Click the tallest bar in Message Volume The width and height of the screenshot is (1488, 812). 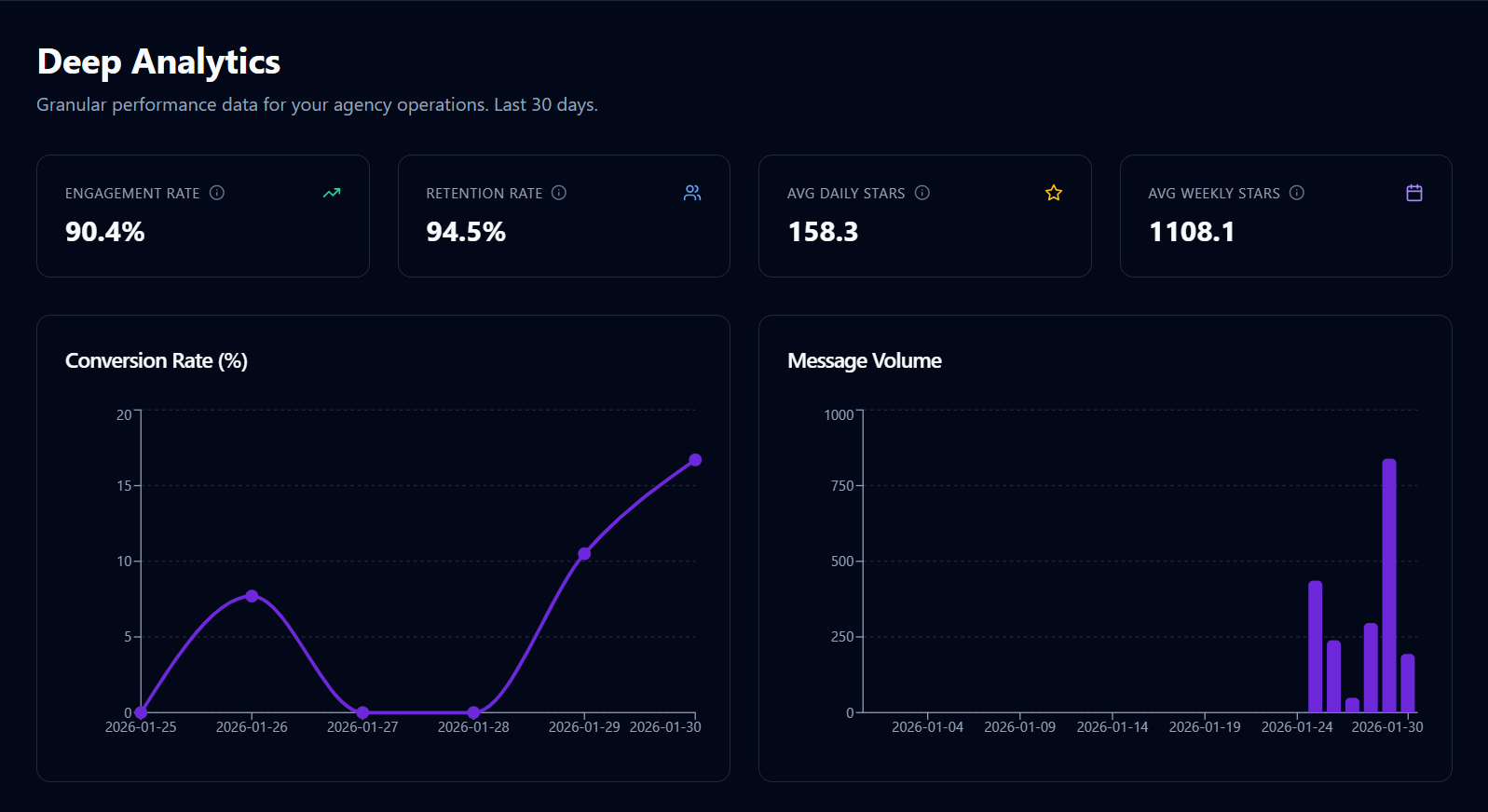[x=1389, y=586]
